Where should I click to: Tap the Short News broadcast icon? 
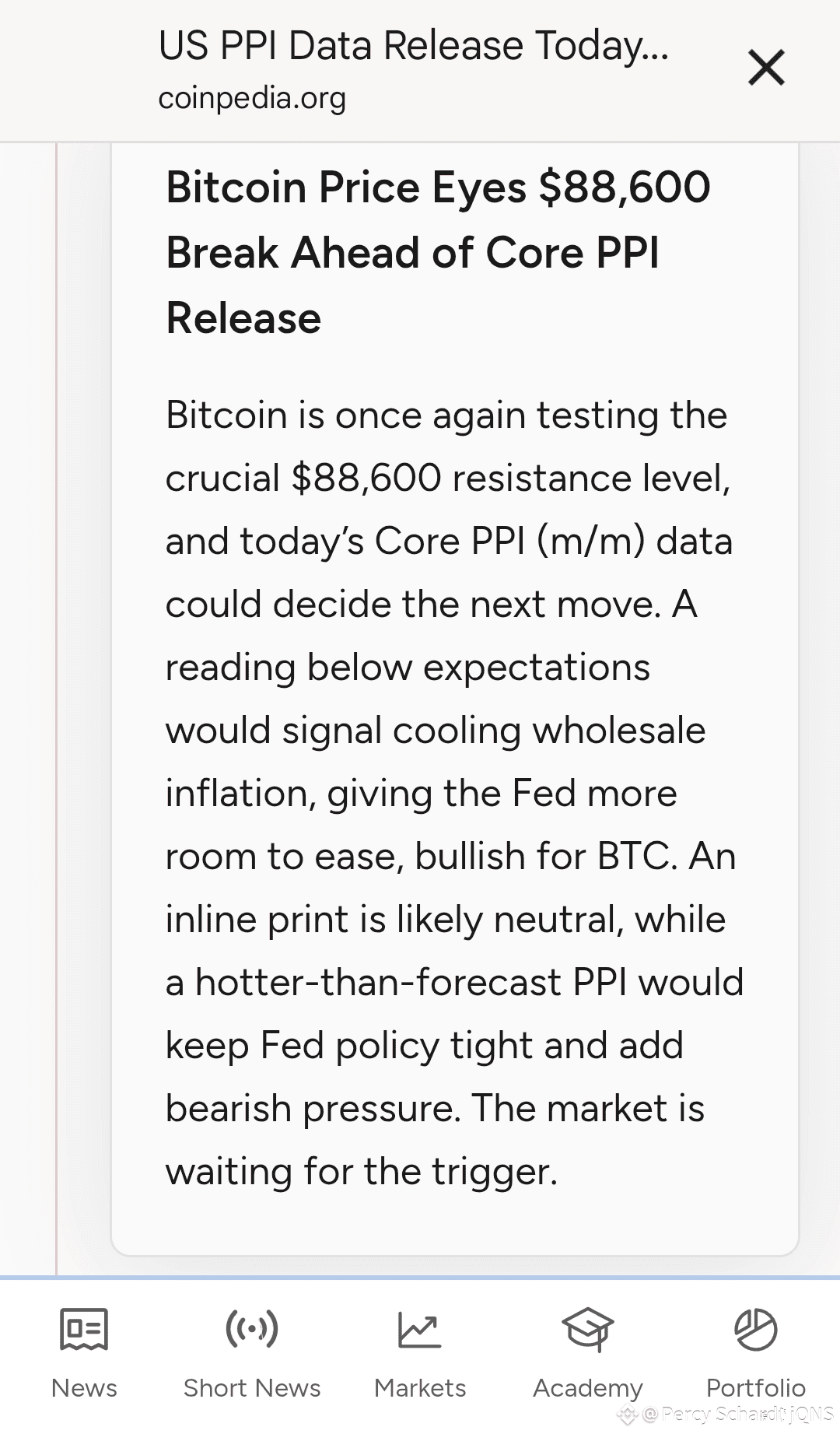click(x=252, y=1328)
